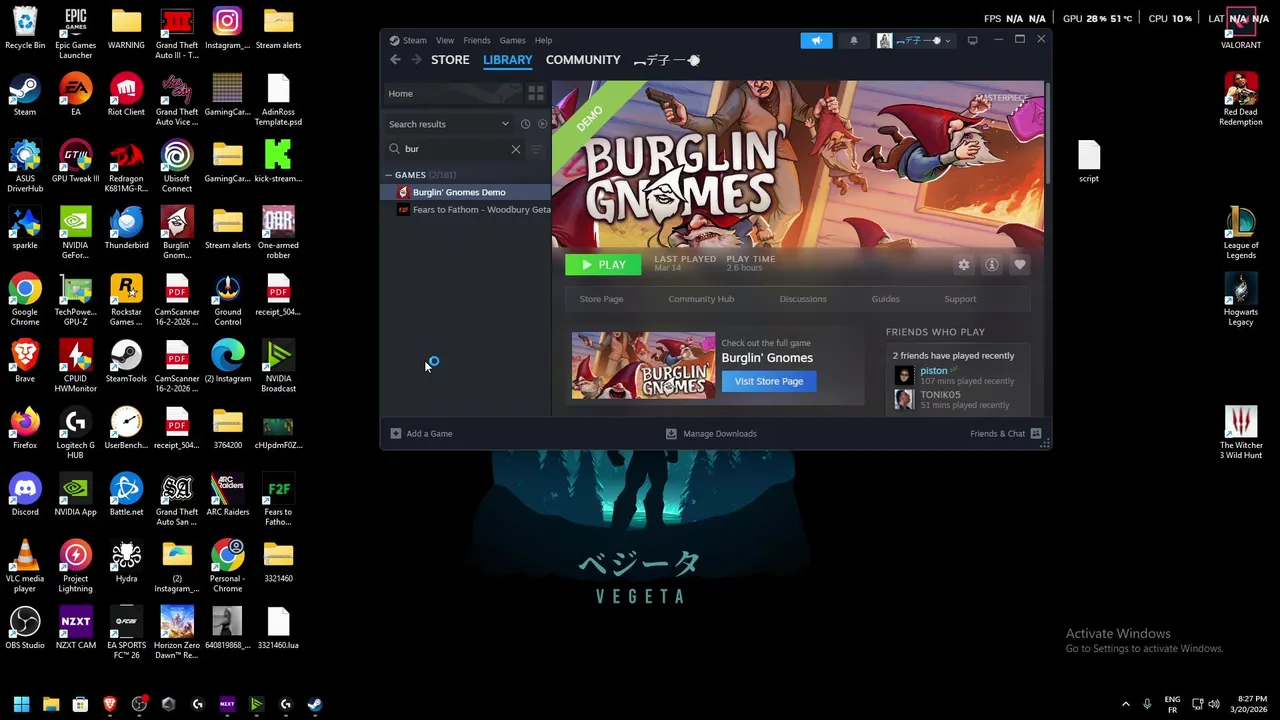The height and width of the screenshot is (720, 1280).
Task: Open OBS Studio desktop shortcut
Action: coord(25,628)
